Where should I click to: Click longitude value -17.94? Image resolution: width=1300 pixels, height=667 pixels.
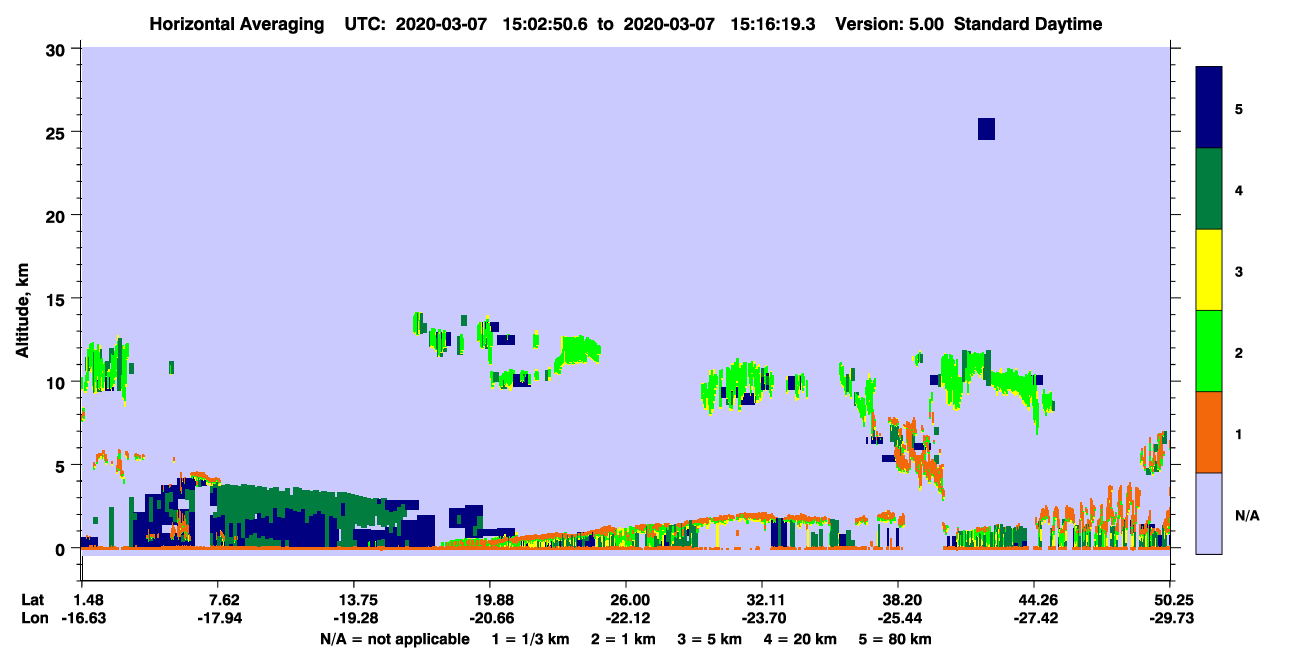point(218,618)
